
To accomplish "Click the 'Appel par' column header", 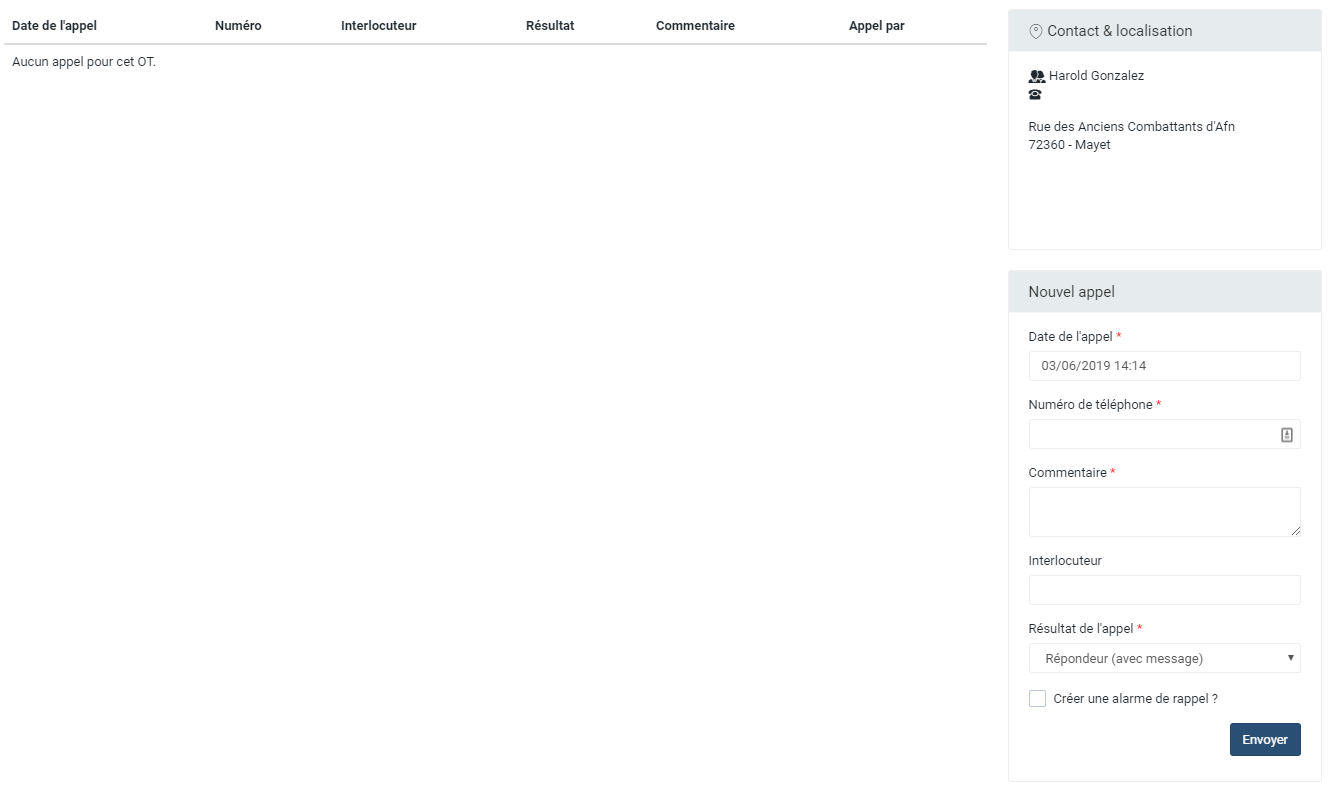I will point(876,26).
